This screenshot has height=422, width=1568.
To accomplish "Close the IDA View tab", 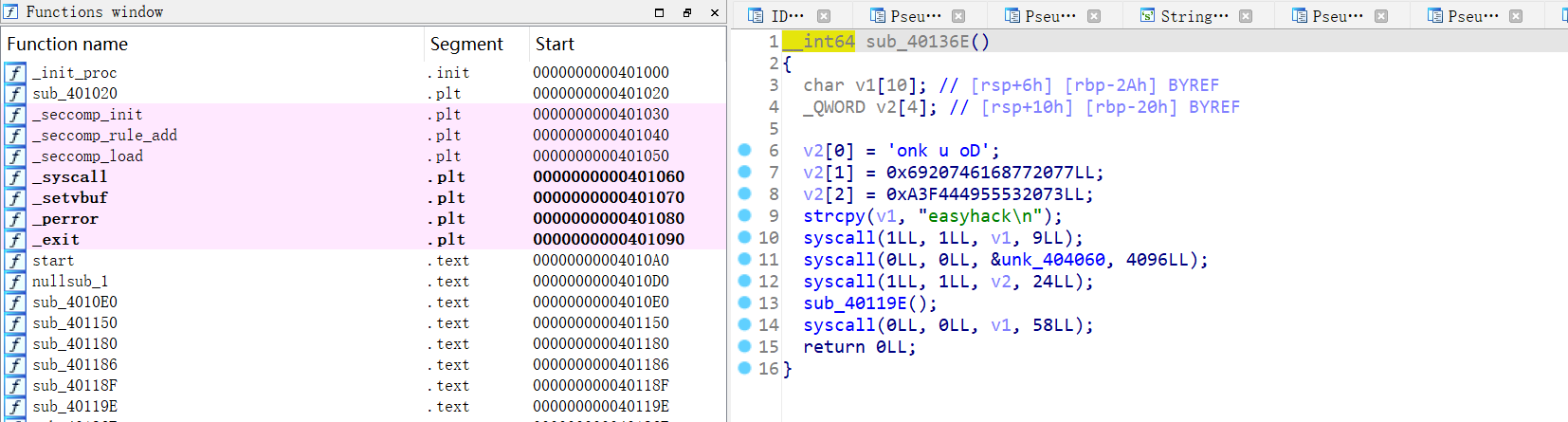I will pyautogui.click(x=824, y=16).
